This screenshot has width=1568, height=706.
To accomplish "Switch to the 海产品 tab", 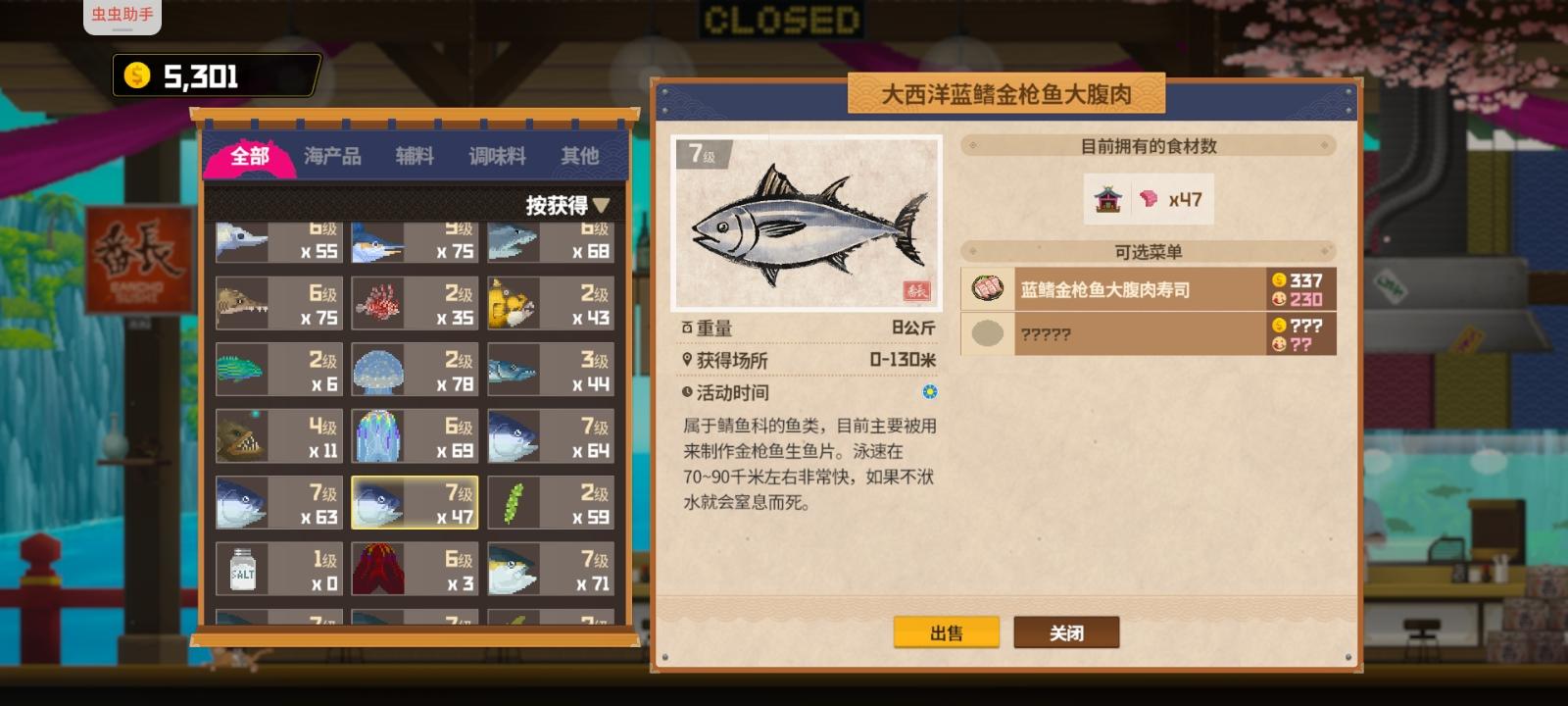I will coord(332,156).
